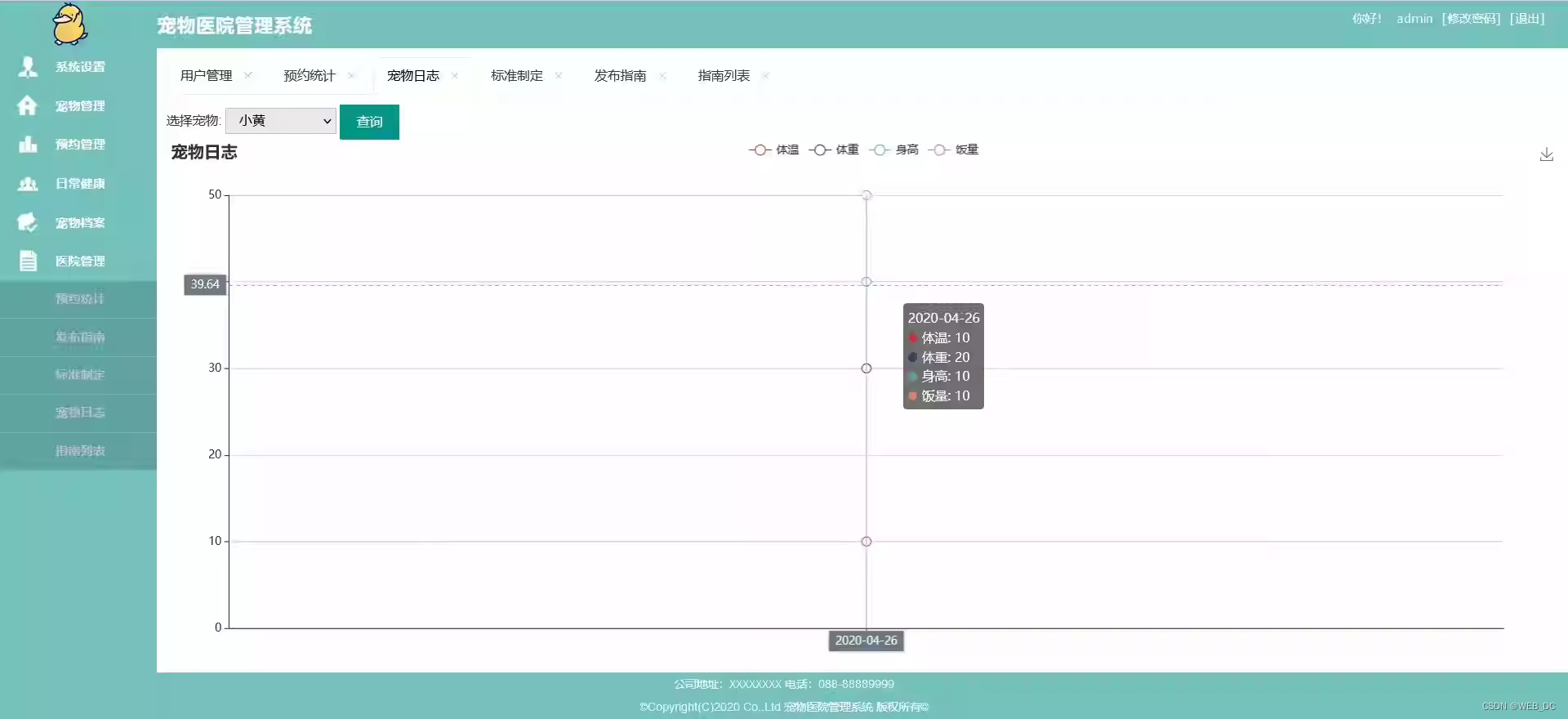1568x719 pixels.
Task: Expand 宠物管理 menu in sidebar
Action: [x=78, y=105]
